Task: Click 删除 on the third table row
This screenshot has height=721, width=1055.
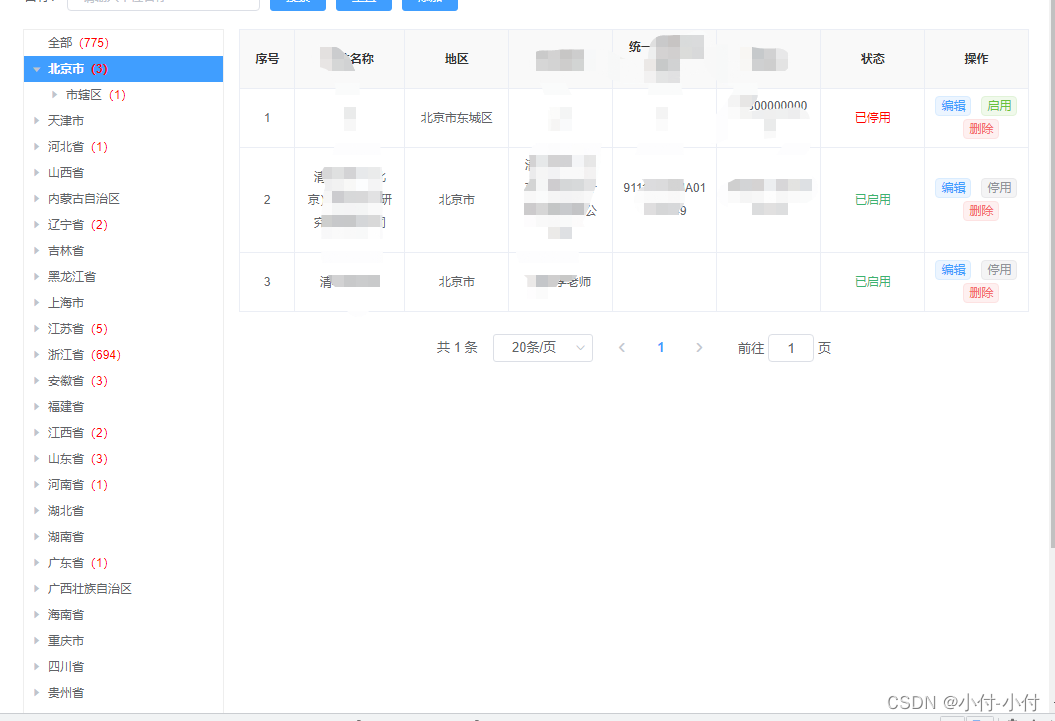Action: click(980, 292)
